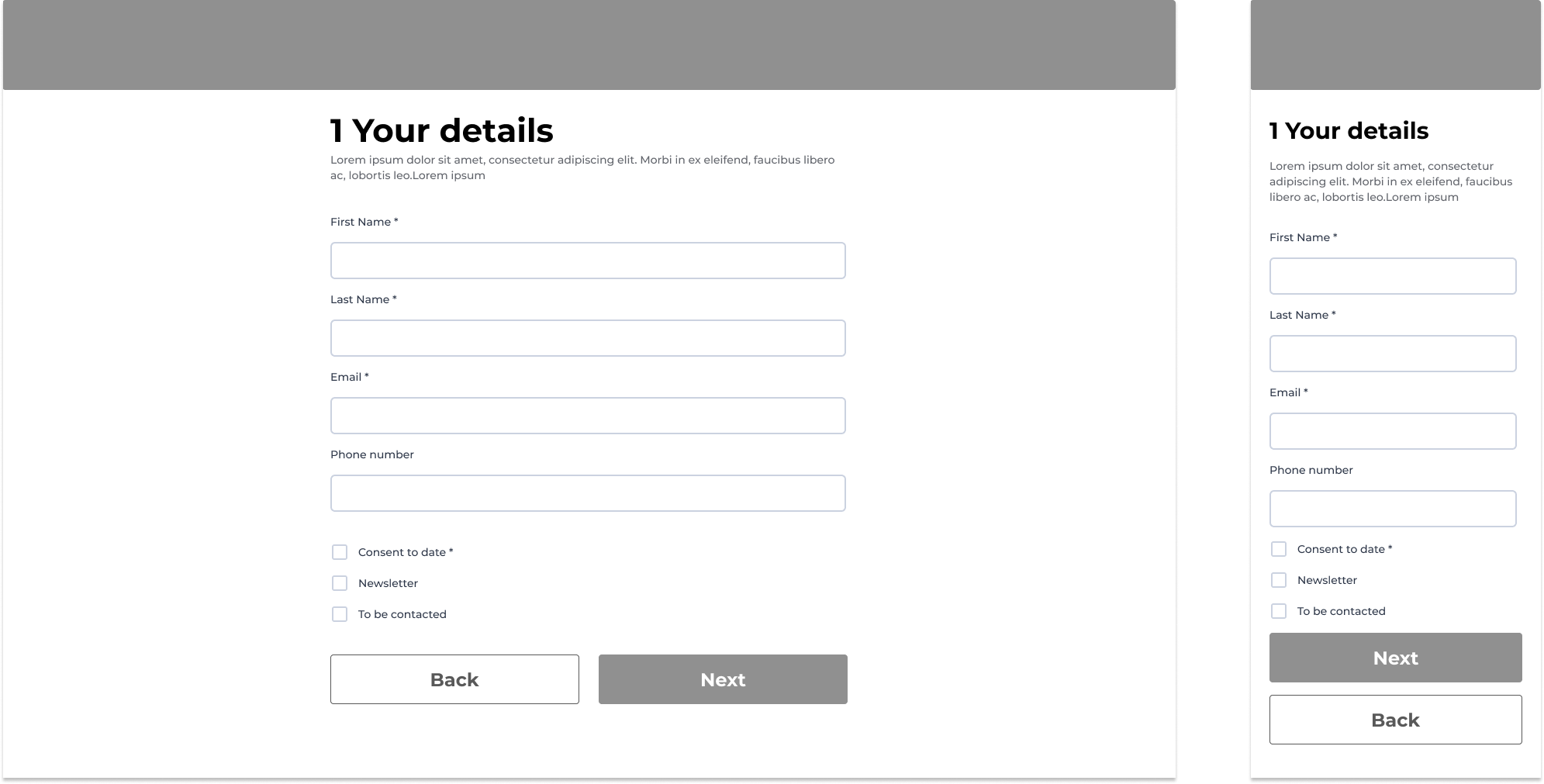Click Email input in mobile form
The width and height of the screenshot is (1544, 784).
[x=1393, y=431]
